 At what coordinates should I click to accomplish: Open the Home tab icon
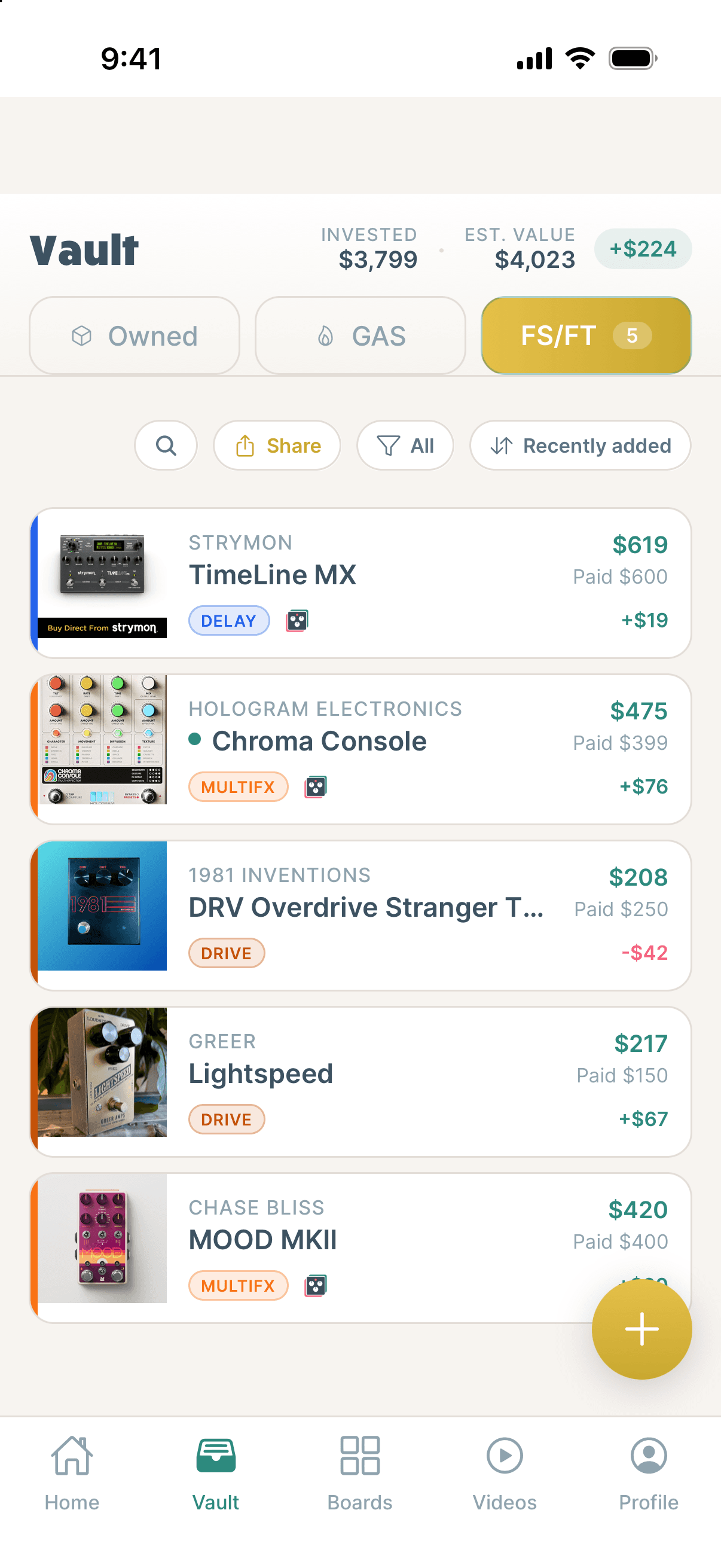tap(72, 1456)
